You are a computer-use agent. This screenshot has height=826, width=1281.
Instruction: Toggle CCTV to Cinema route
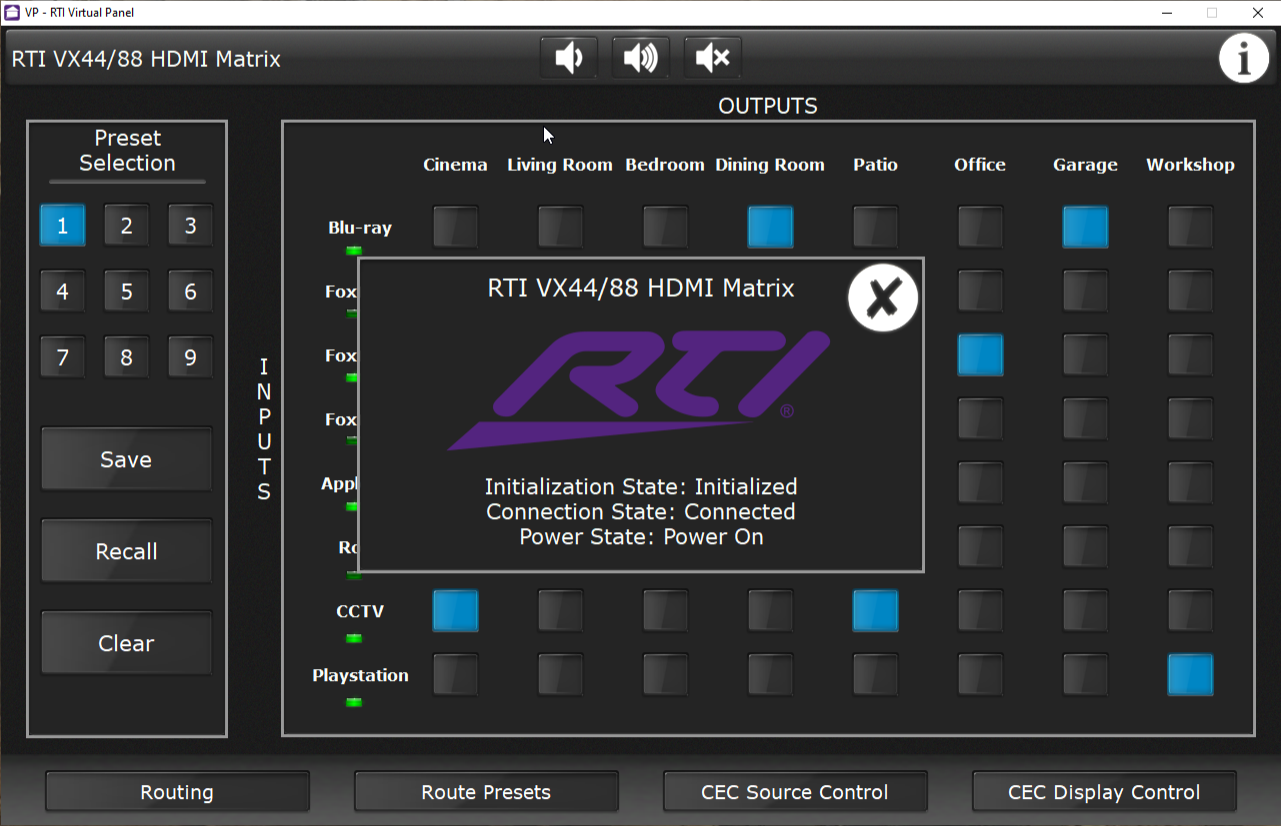pyautogui.click(x=455, y=611)
